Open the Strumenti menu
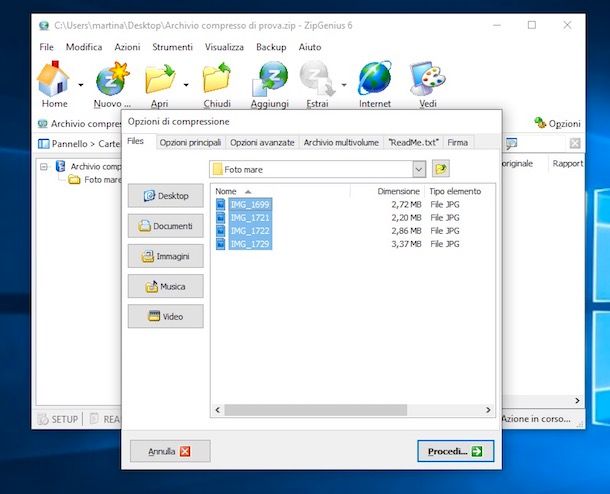The image size is (610, 494). pyautogui.click(x=172, y=47)
